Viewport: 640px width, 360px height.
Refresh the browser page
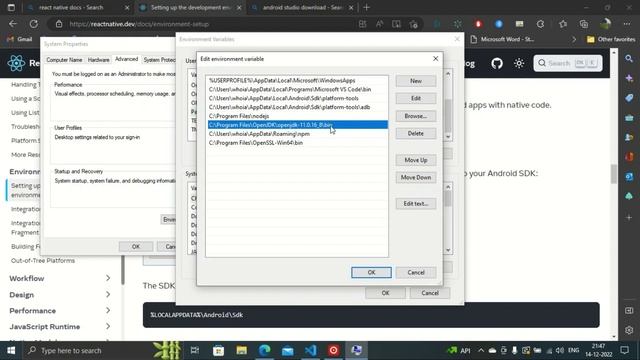tap(33, 24)
